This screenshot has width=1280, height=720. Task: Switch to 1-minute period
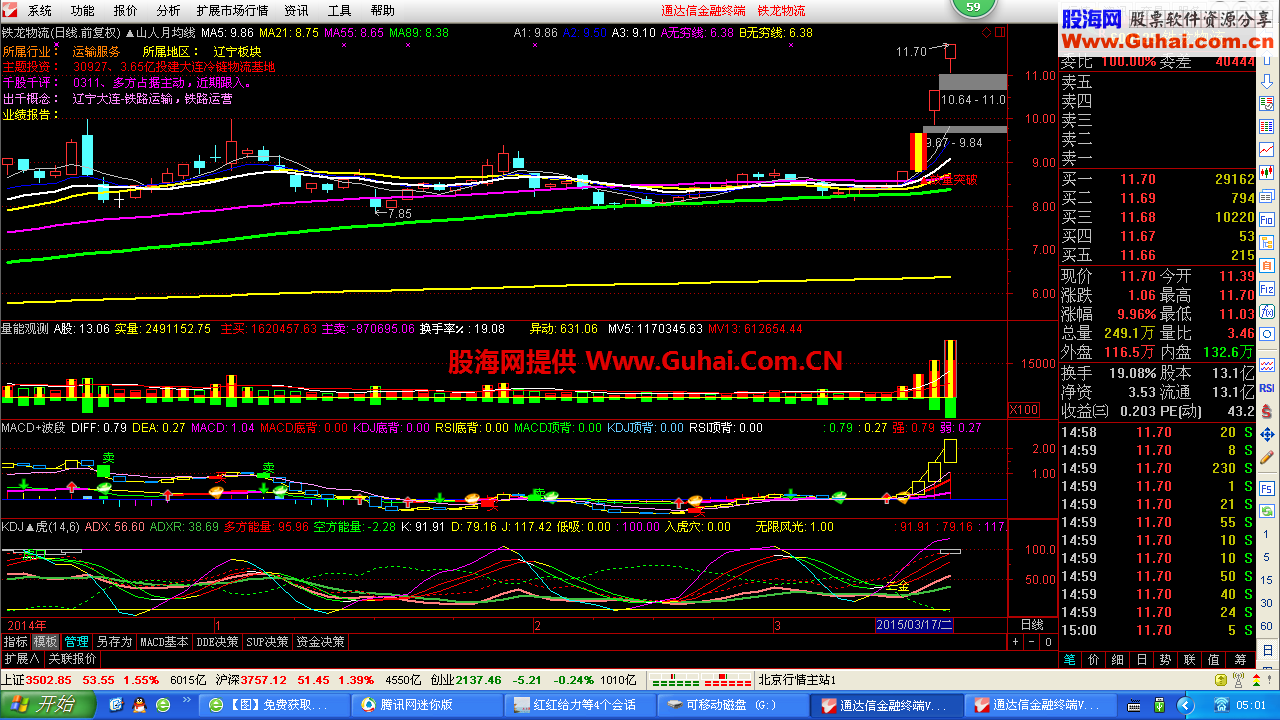1267,534
